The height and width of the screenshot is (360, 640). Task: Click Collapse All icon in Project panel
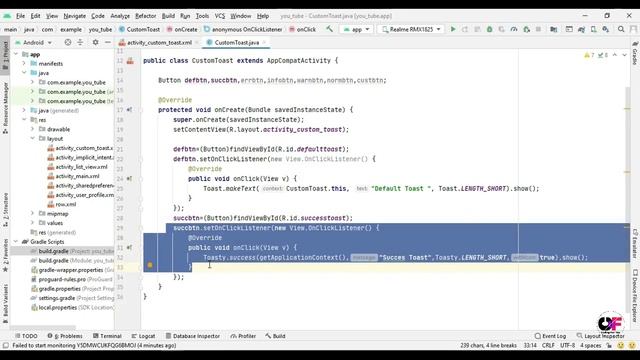[80, 42]
